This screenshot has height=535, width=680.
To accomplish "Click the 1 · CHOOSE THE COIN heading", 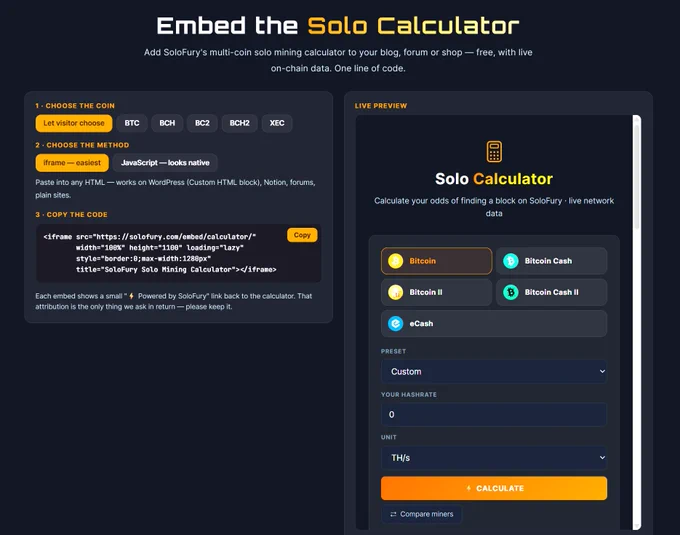I will [75, 106].
